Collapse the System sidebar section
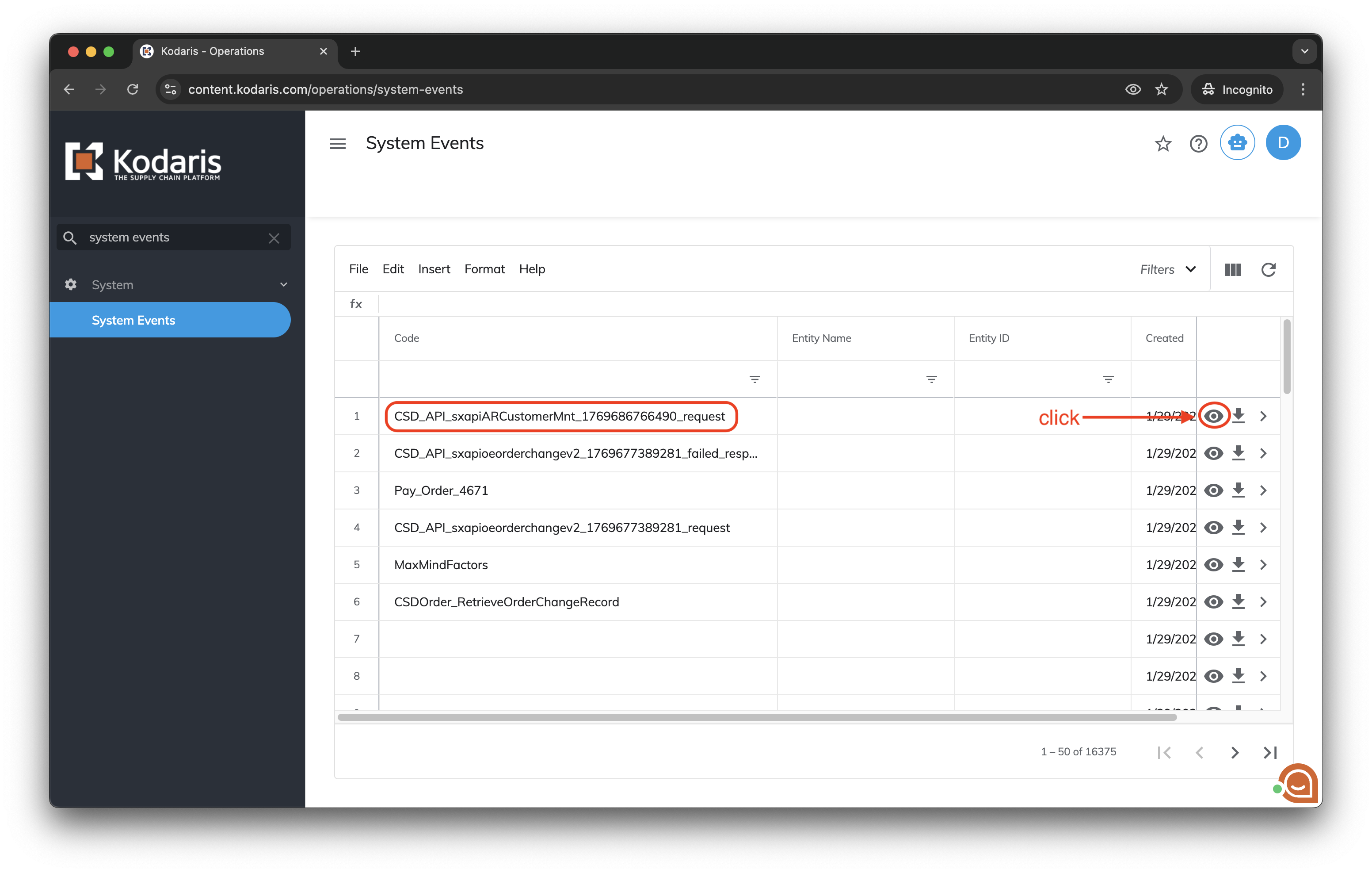The width and height of the screenshot is (1372, 873). tap(283, 284)
